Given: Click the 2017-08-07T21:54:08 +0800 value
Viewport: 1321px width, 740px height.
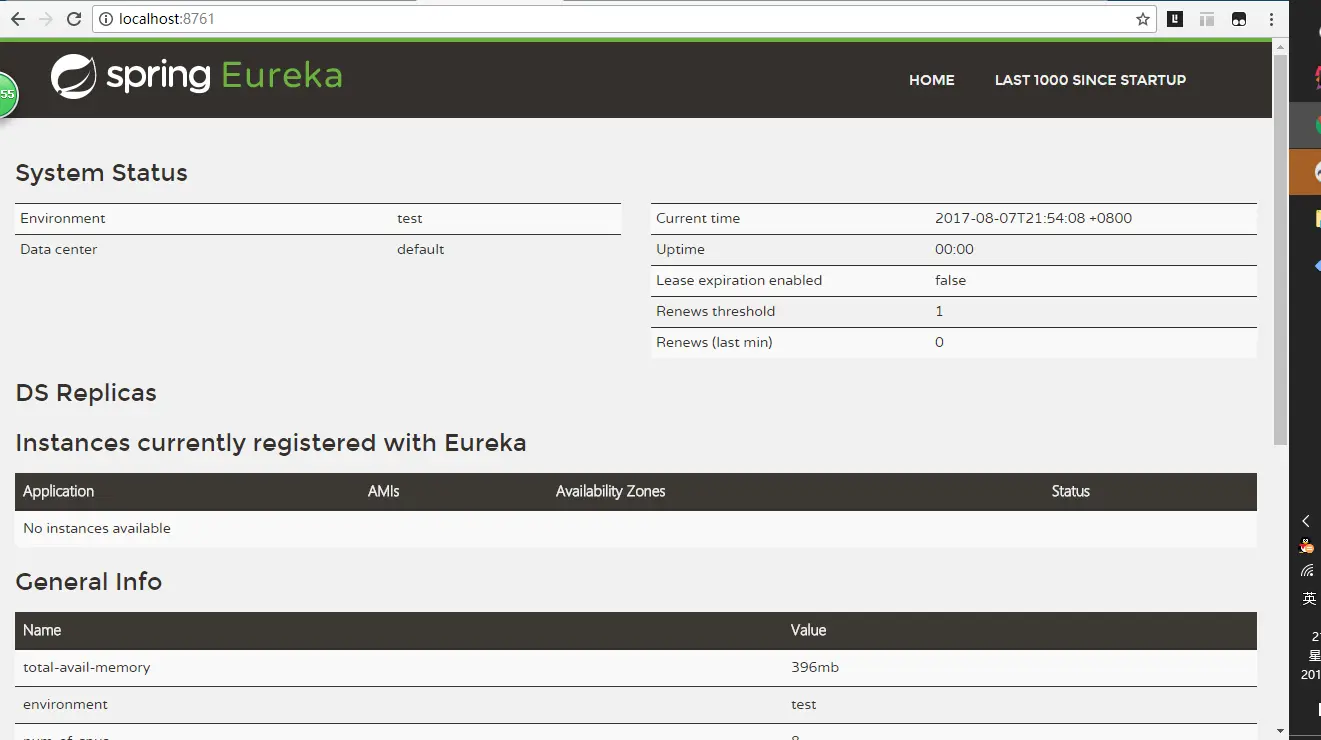Looking at the screenshot, I should pyautogui.click(x=1033, y=218).
